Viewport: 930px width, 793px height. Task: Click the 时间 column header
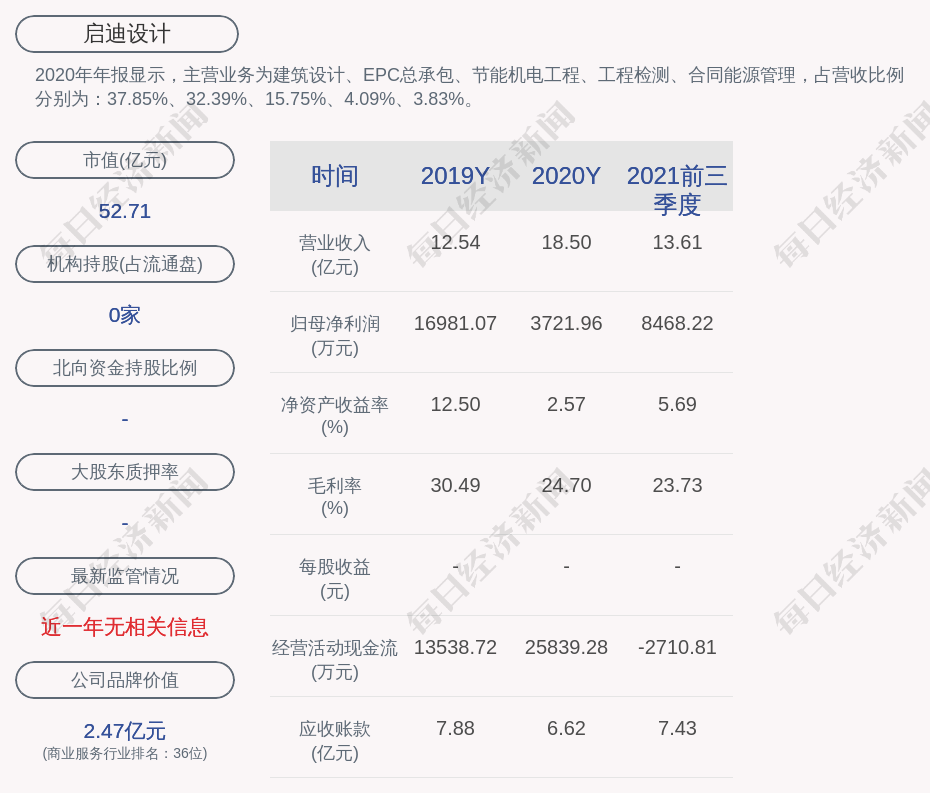pyautogui.click(x=335, y=176)
